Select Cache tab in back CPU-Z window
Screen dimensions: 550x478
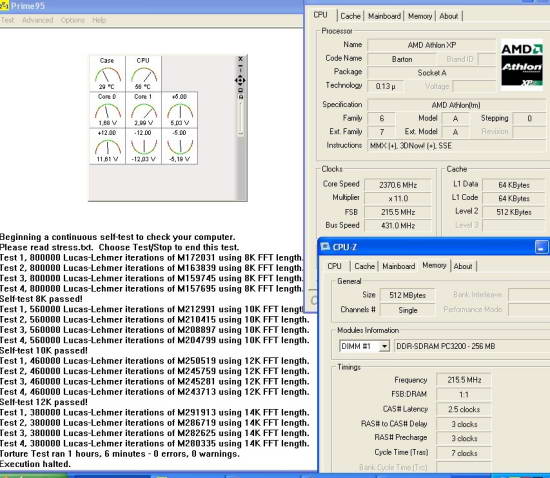pyautogui.click(x=350, y=16)
